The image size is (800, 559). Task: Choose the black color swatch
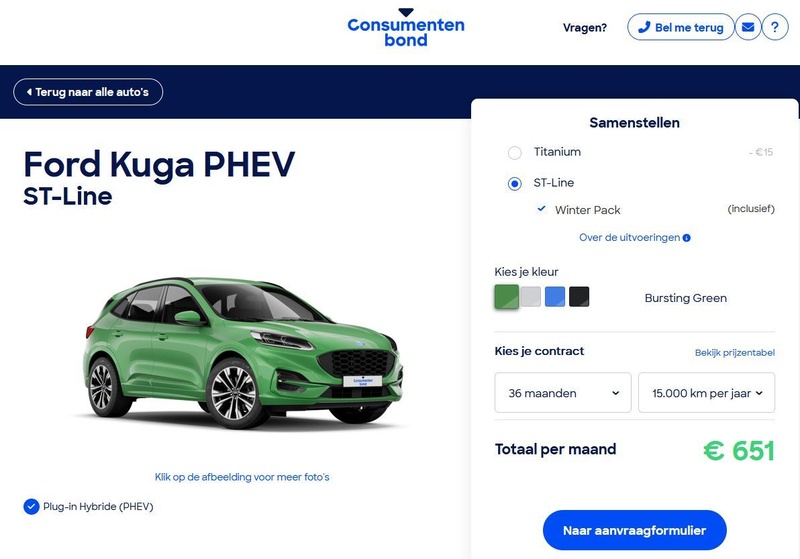tap(579, 297)
